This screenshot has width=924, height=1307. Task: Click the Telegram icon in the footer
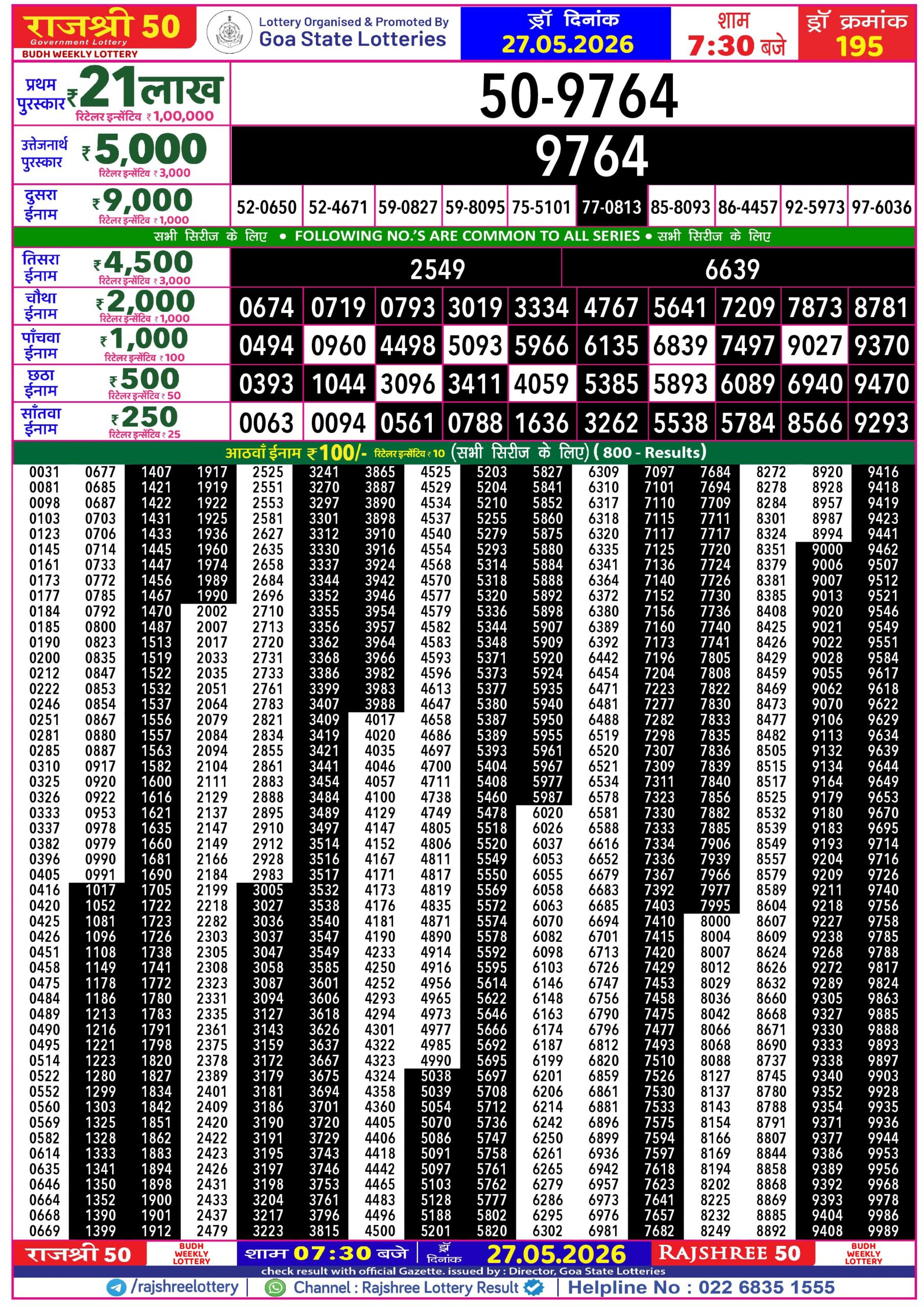[117, 1288]
